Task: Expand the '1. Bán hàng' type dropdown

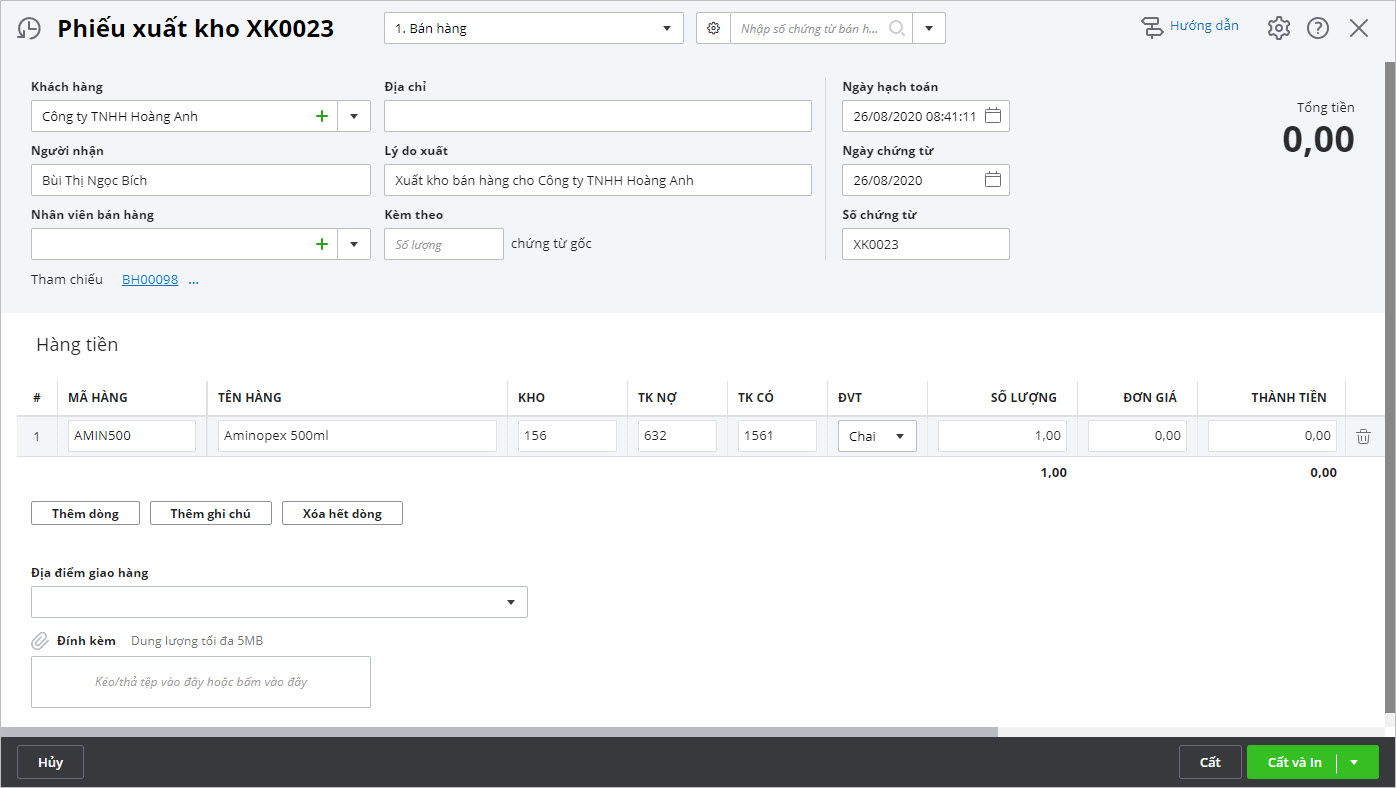Action: pos(667,29)
